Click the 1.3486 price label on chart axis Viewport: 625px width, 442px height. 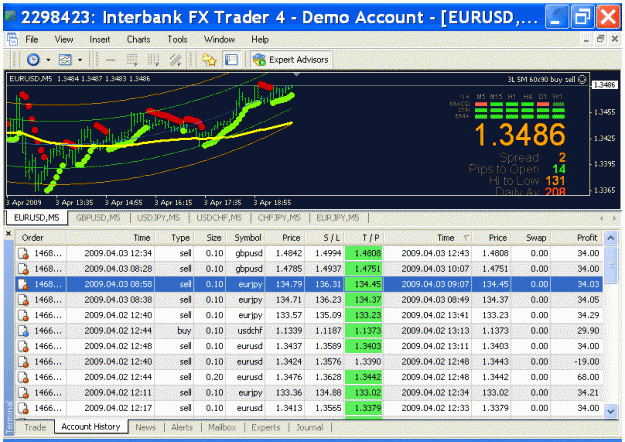pyautogui.click(x=605, y=85)
